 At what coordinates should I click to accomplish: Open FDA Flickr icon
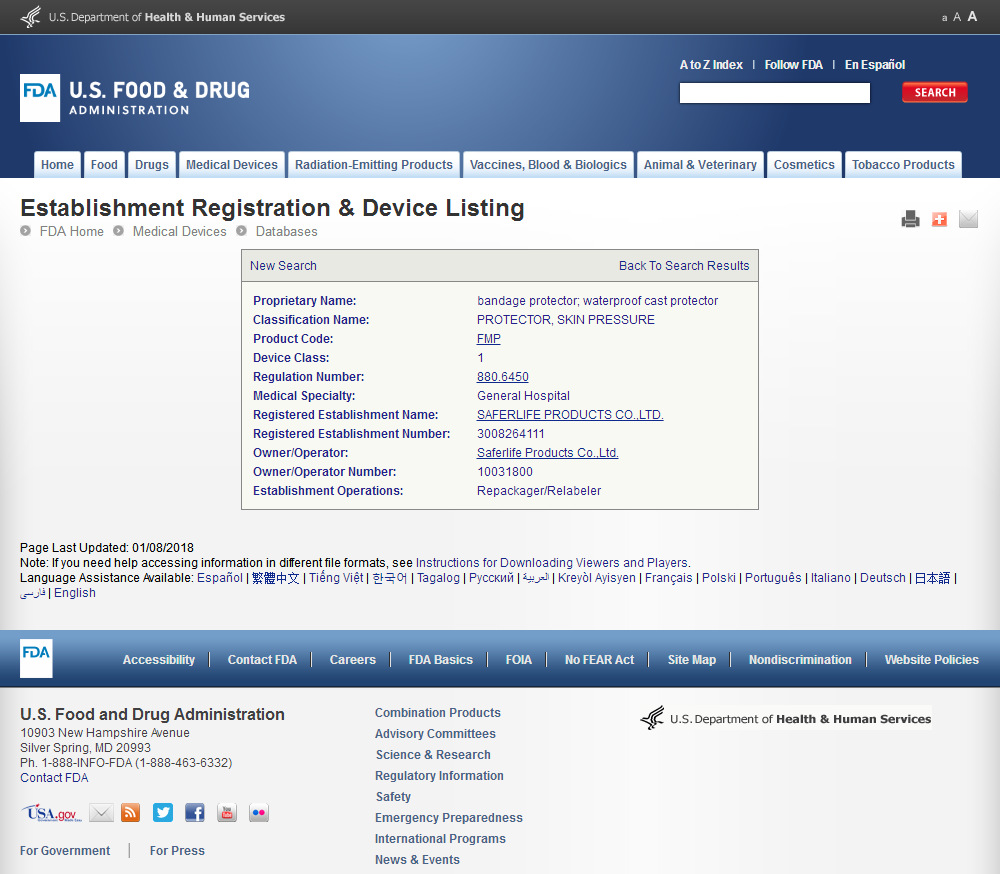coord(259,813)
